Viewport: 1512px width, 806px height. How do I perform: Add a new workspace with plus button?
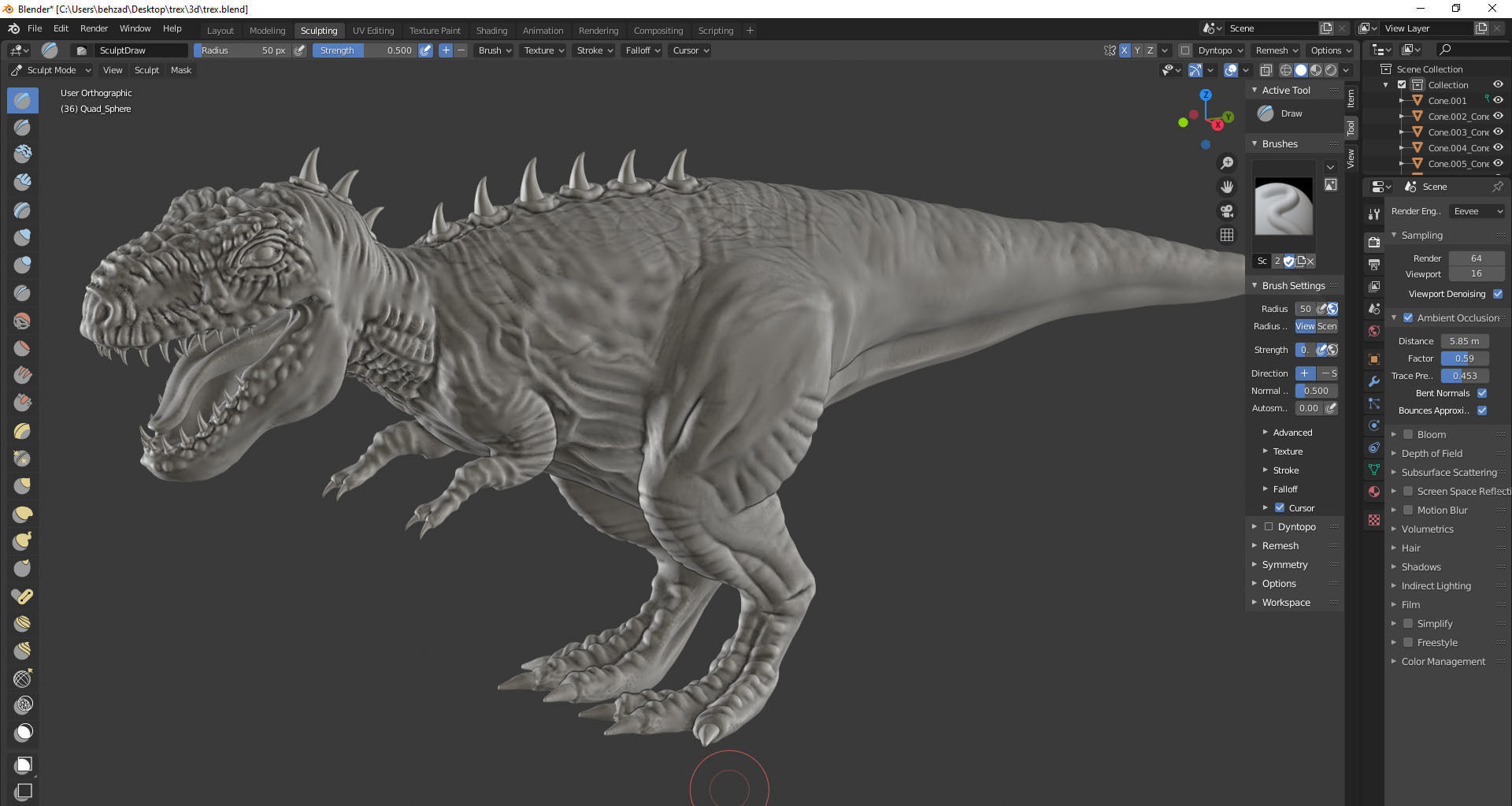pyautogui.click(x=750, y=31)
